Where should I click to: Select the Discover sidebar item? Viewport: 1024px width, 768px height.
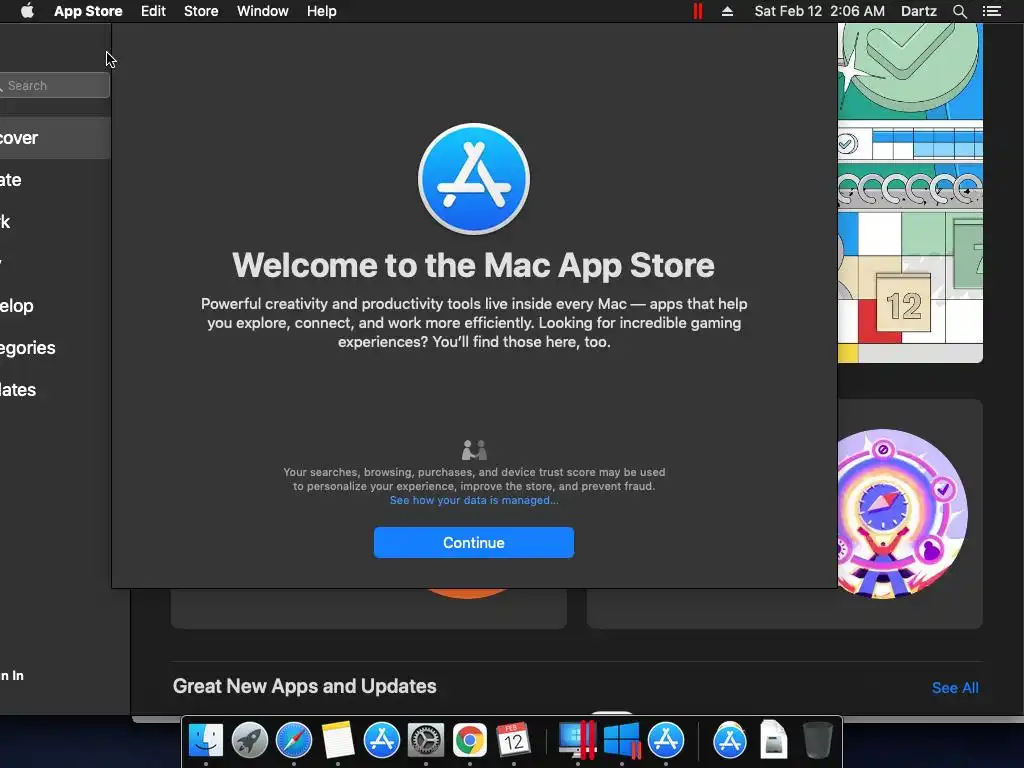(x=55, y=138)
